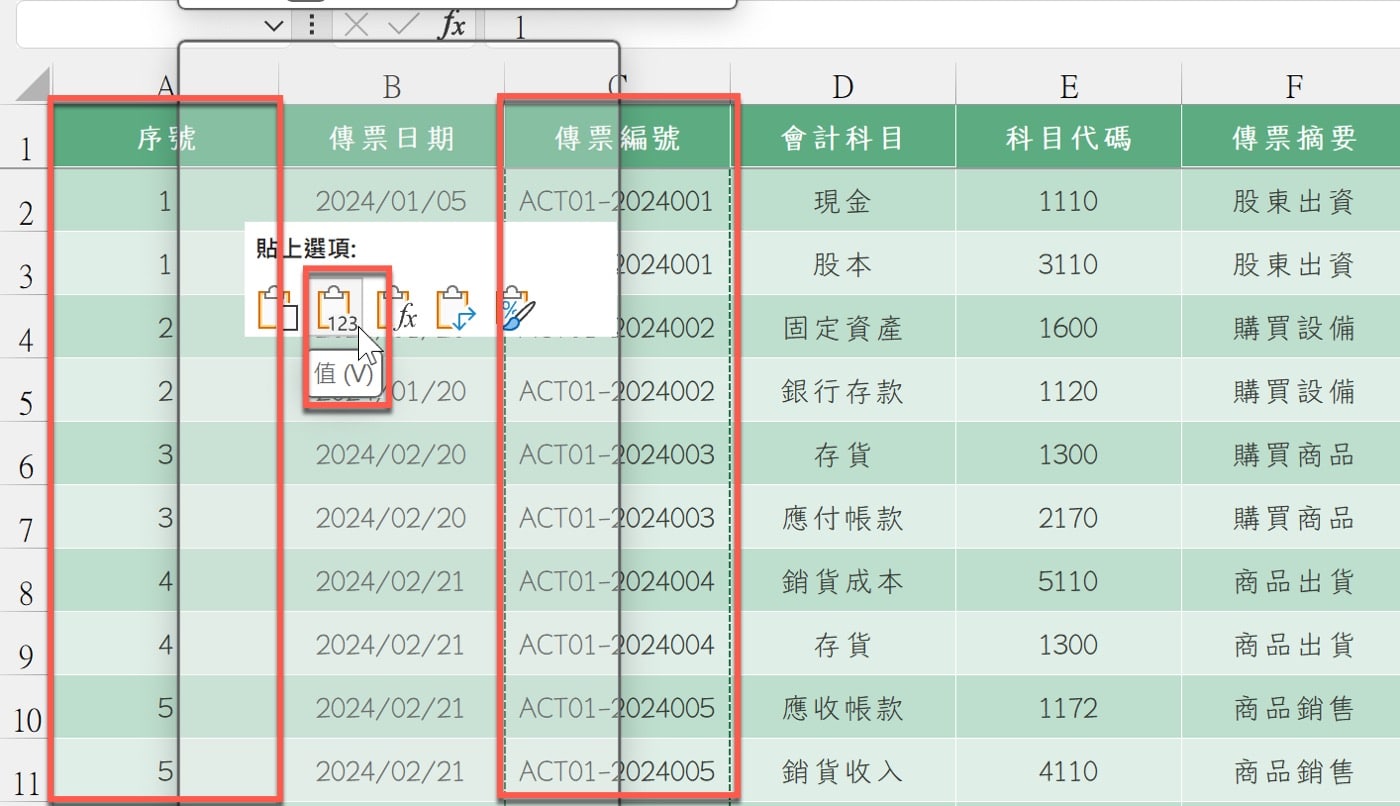Select the code cell 1600
This screenshot has width=1400, height=806.
pyautogui.click(x=1068, y=327)
